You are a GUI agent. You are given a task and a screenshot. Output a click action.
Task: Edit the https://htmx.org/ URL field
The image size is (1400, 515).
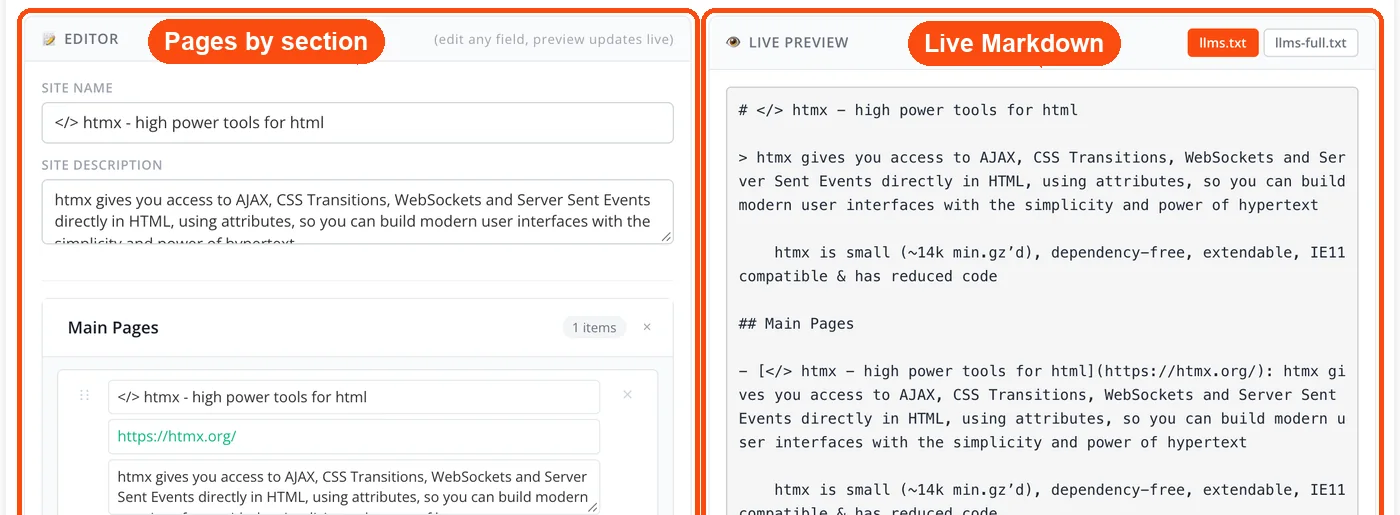[354, 437]
